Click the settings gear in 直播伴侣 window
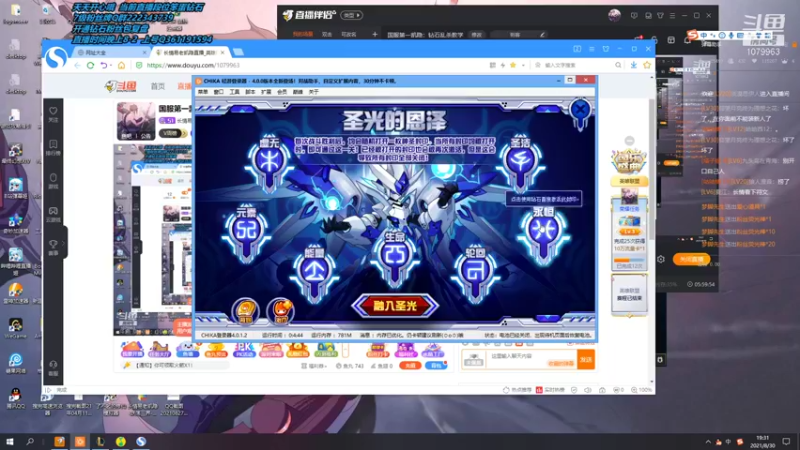 point(661,259)
